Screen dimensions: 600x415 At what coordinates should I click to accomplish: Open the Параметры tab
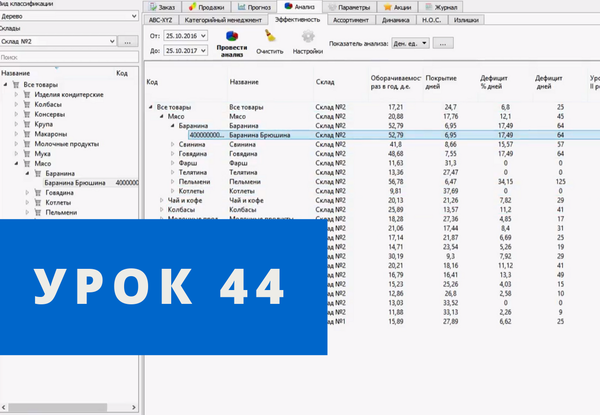[x=350, y=7]
